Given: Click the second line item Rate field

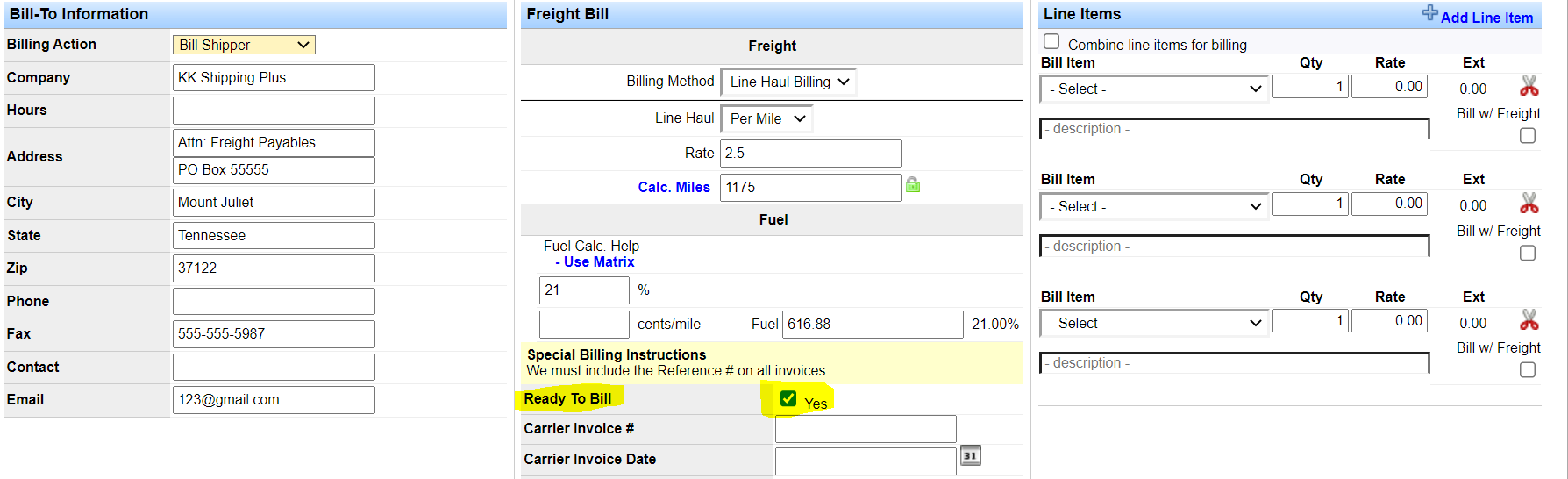Looking at the screenshot, I should [x=1390, y=204].
